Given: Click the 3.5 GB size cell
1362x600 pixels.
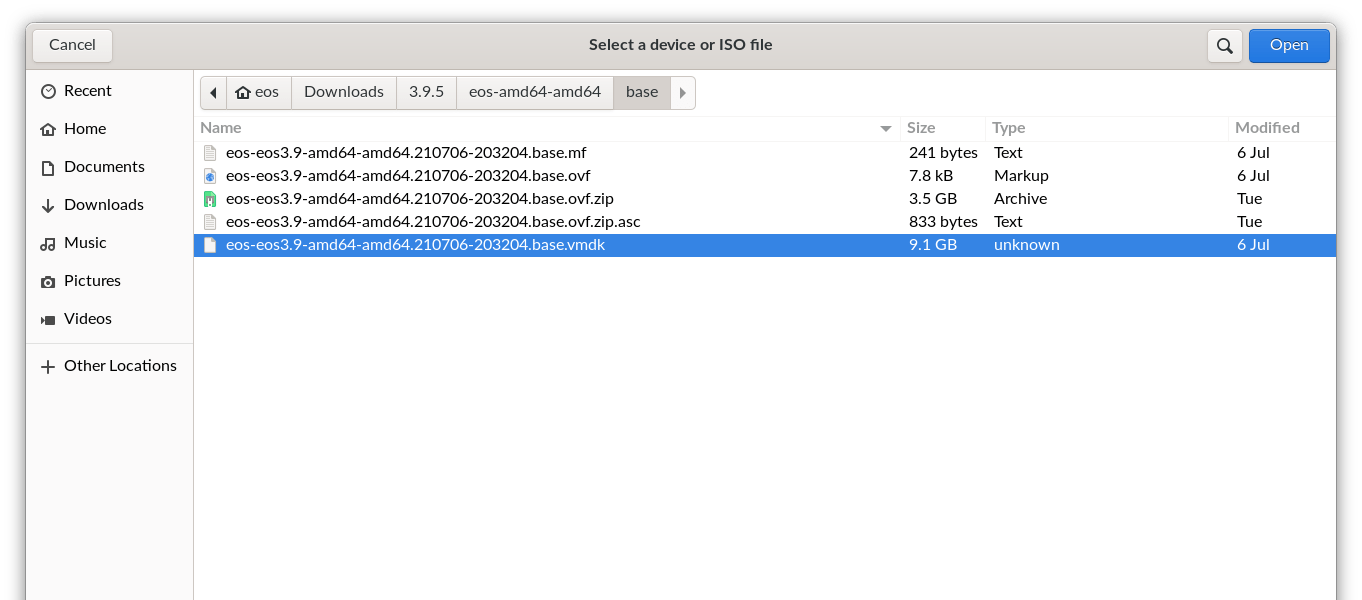Looking at the screenshot, I should (933, 199).
